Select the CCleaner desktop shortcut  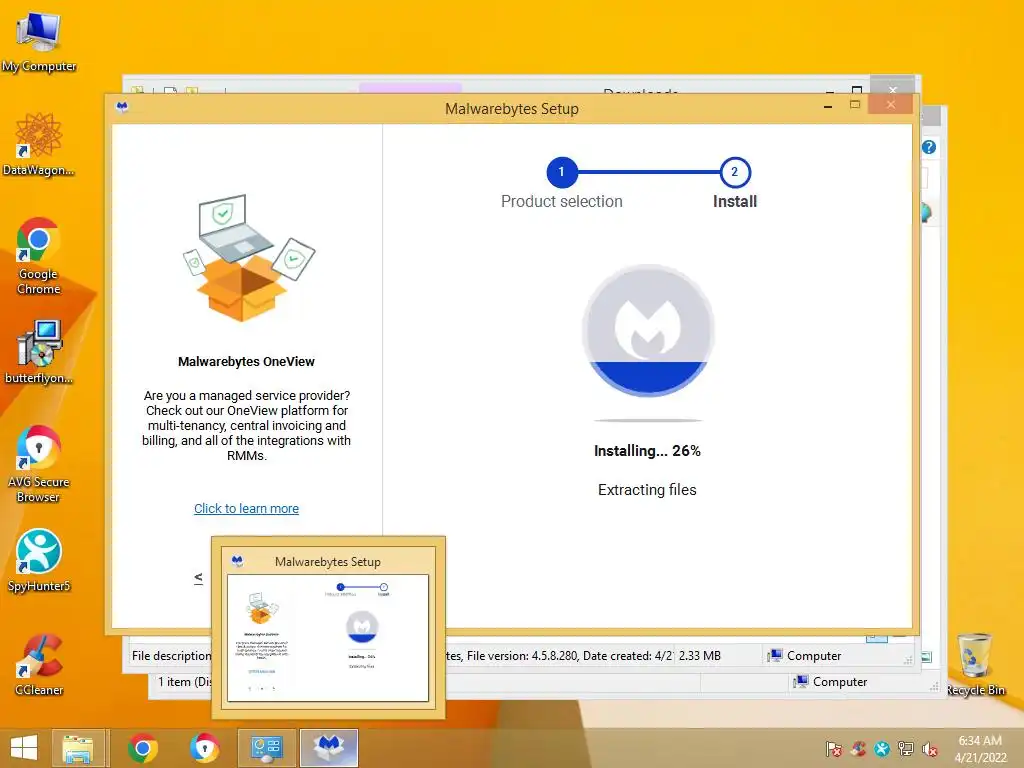coord(39,665)
